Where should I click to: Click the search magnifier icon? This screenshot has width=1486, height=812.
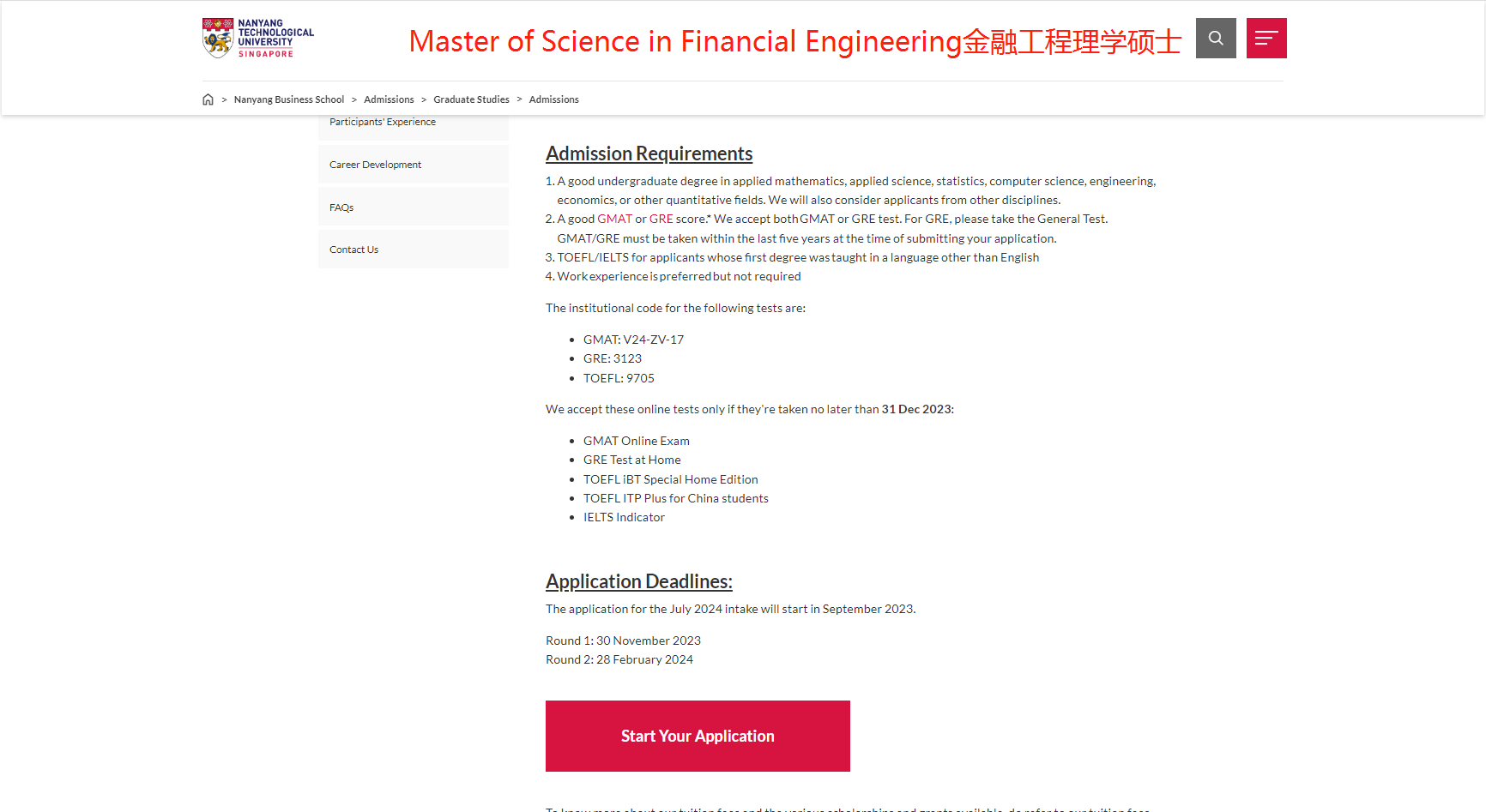pyautogui.click(x=1216, y=38)
